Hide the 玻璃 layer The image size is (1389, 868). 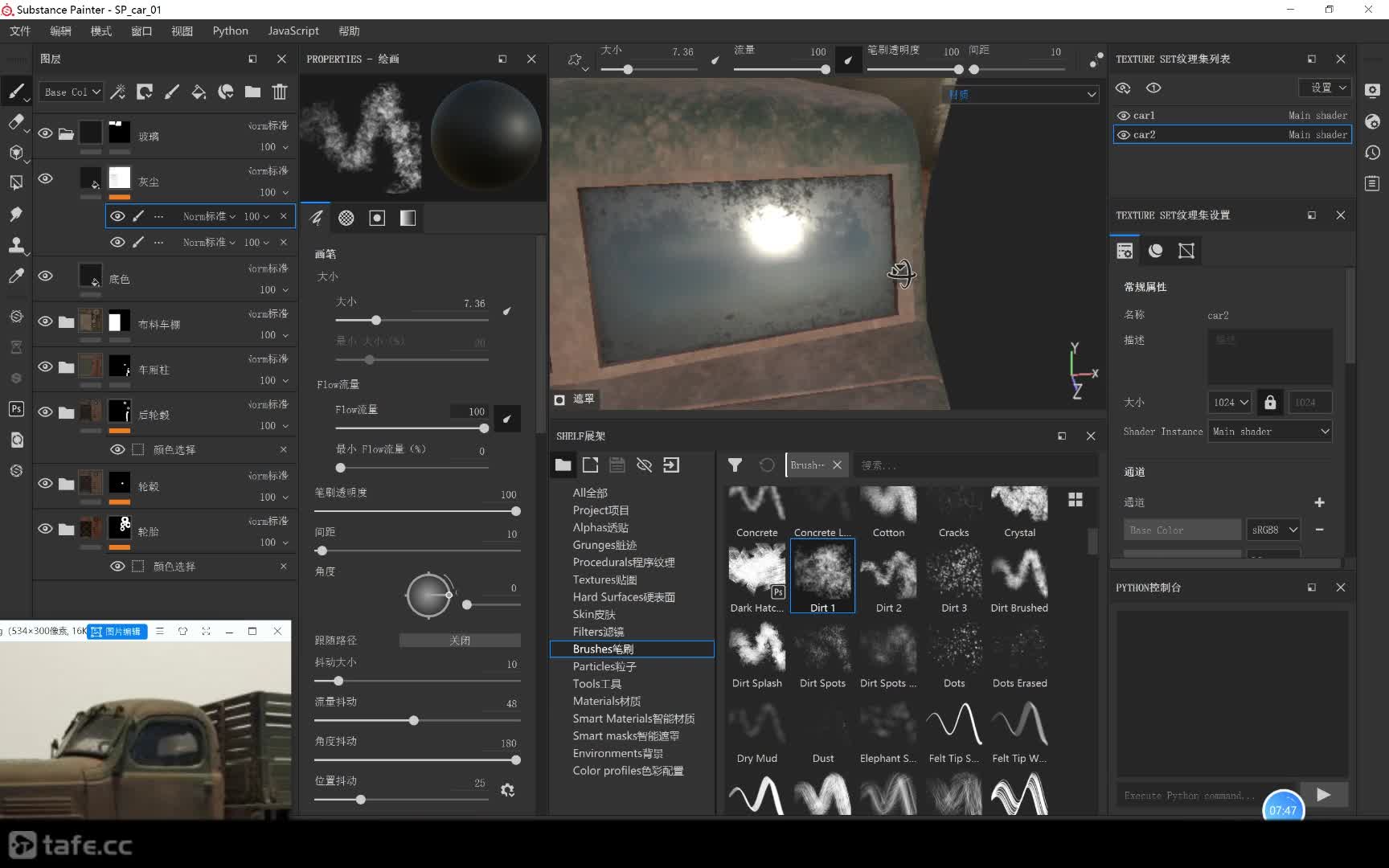point(46,133)
